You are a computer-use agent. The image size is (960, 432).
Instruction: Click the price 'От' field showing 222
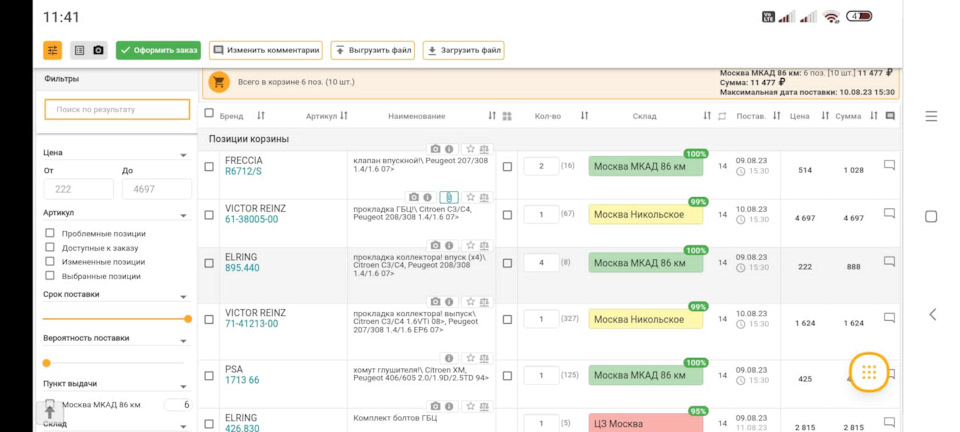click(x=78, y=189)
